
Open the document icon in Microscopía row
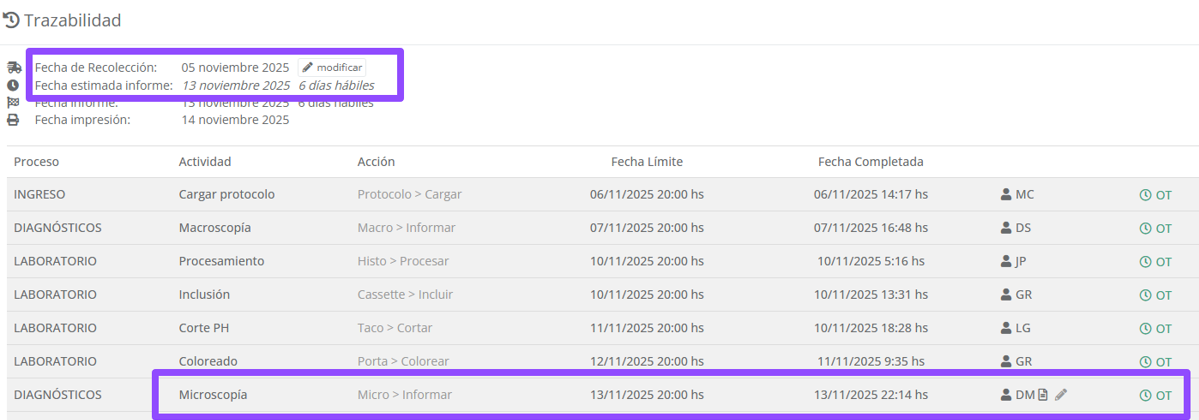click(1043, 395)
